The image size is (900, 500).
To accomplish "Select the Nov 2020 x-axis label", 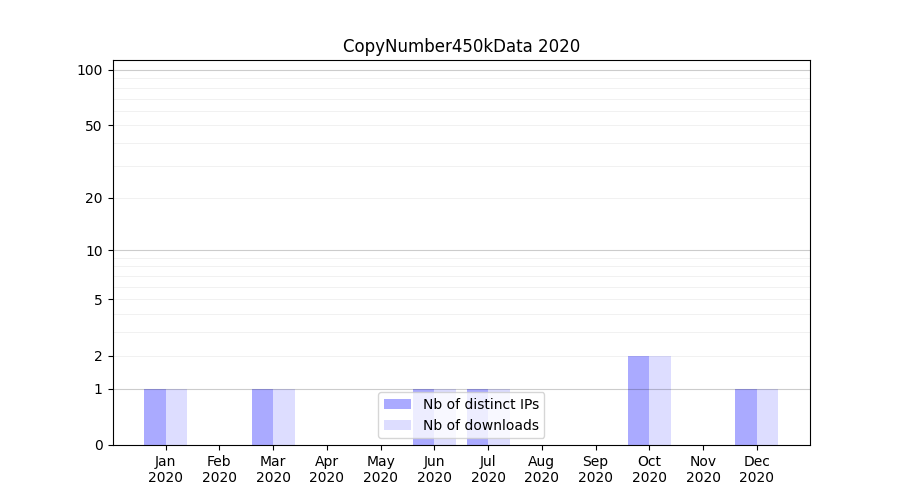I will [x=703, y=469].
